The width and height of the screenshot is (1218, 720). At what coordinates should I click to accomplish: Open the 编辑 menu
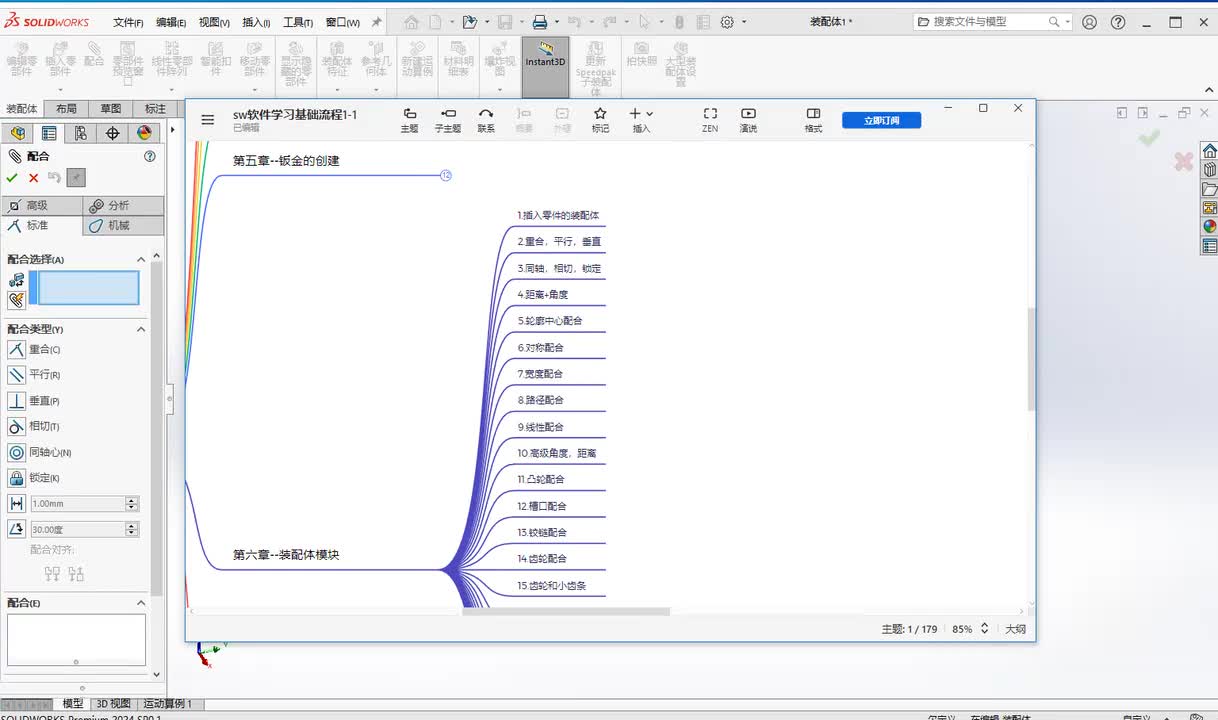pos(170,22)
